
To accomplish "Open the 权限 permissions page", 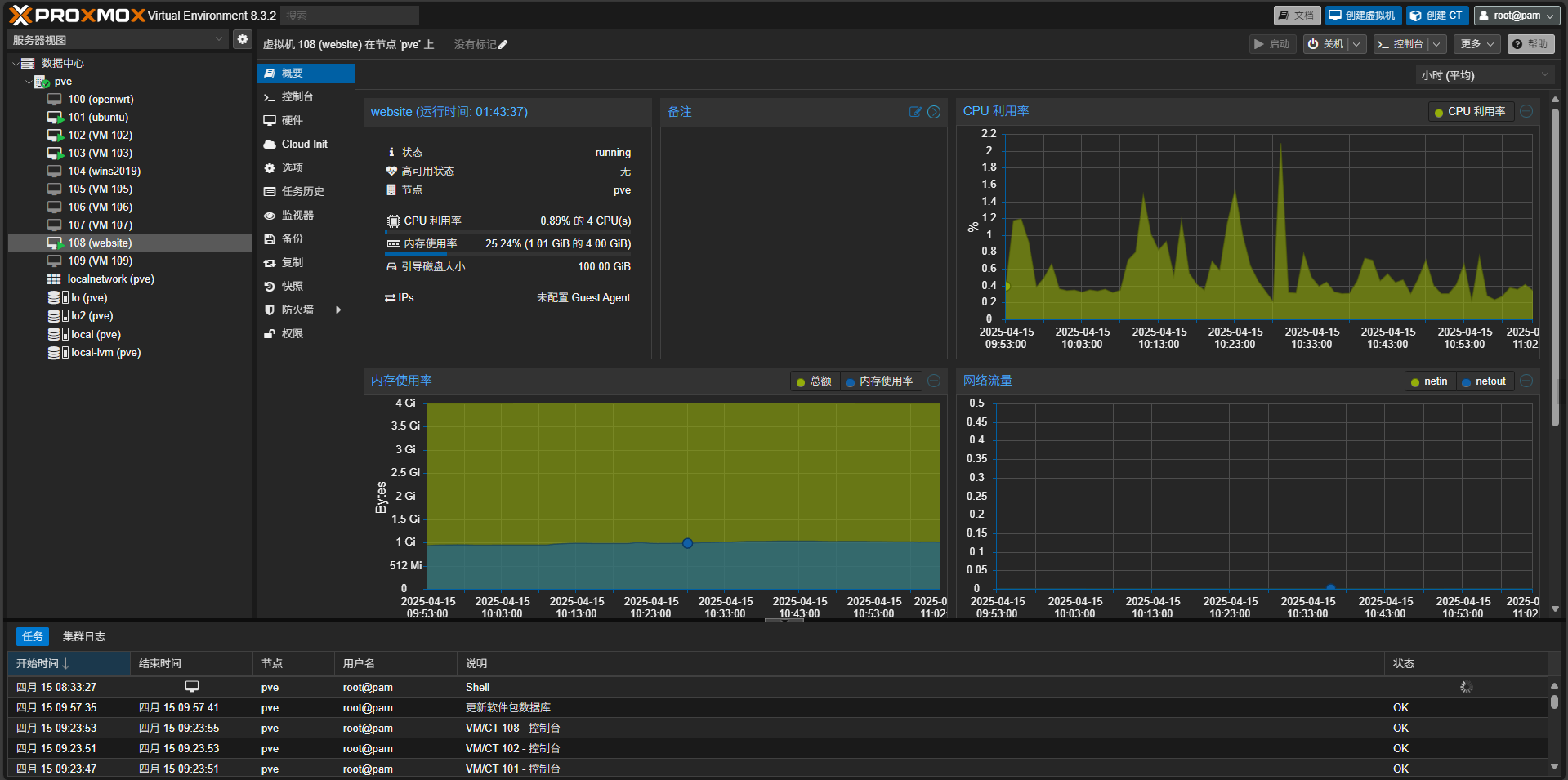I will [x=293, y=333].
